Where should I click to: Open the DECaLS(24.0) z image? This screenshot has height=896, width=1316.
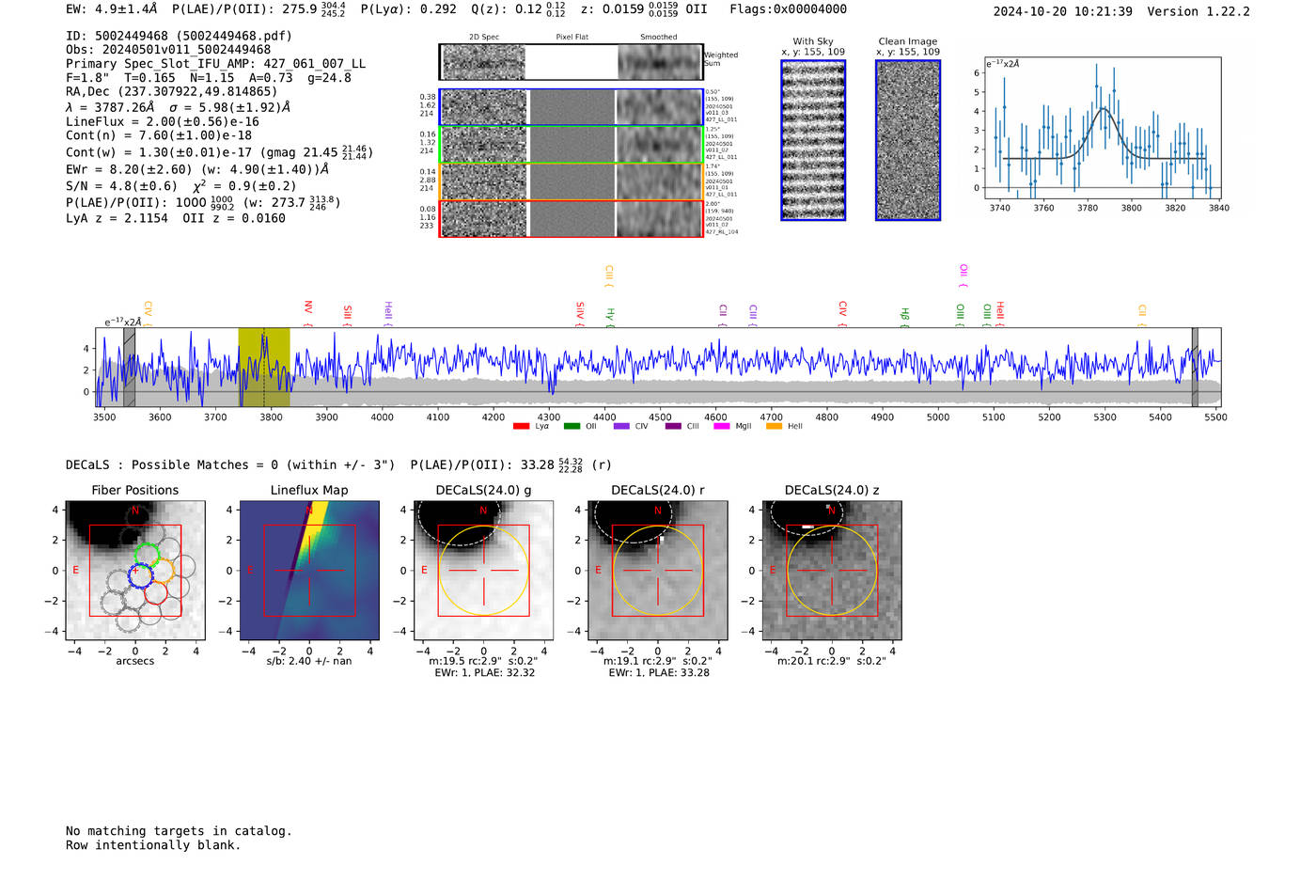click(832, 571)
